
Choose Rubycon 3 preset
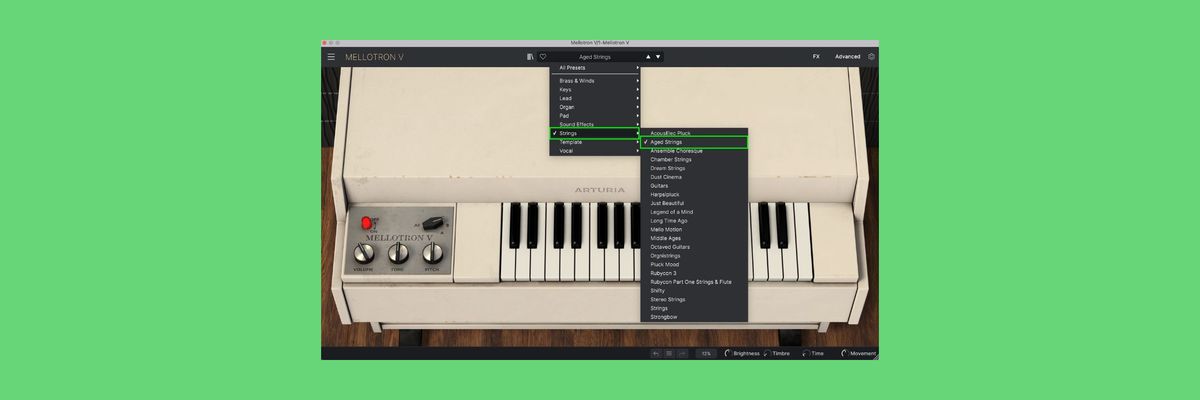tap(694, 273)
